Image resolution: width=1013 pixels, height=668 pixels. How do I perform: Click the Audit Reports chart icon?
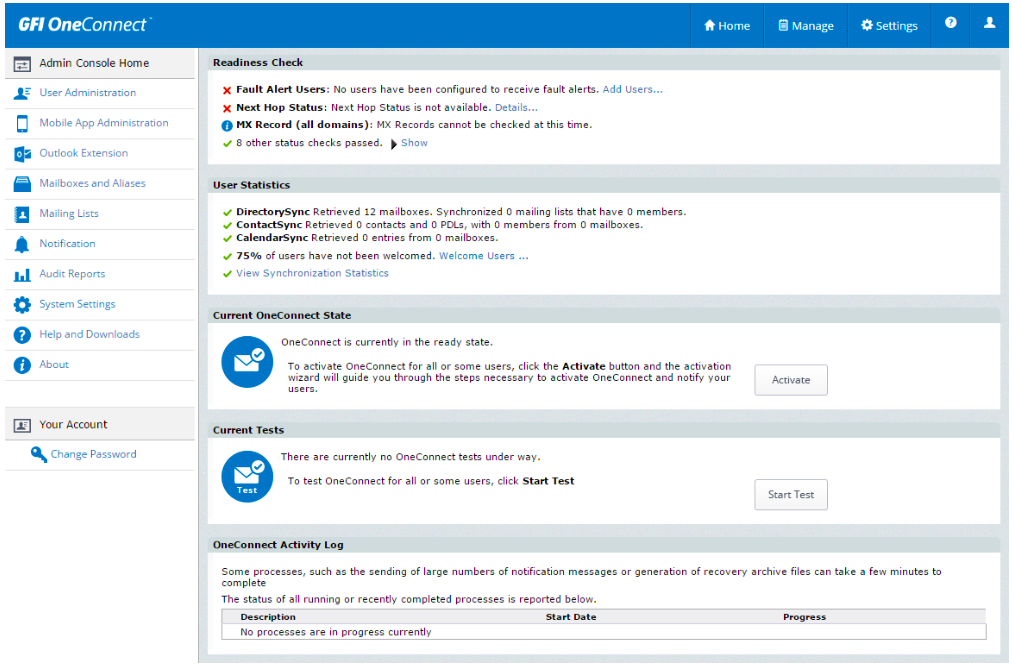pyautogui.click(x=22, y=275)
